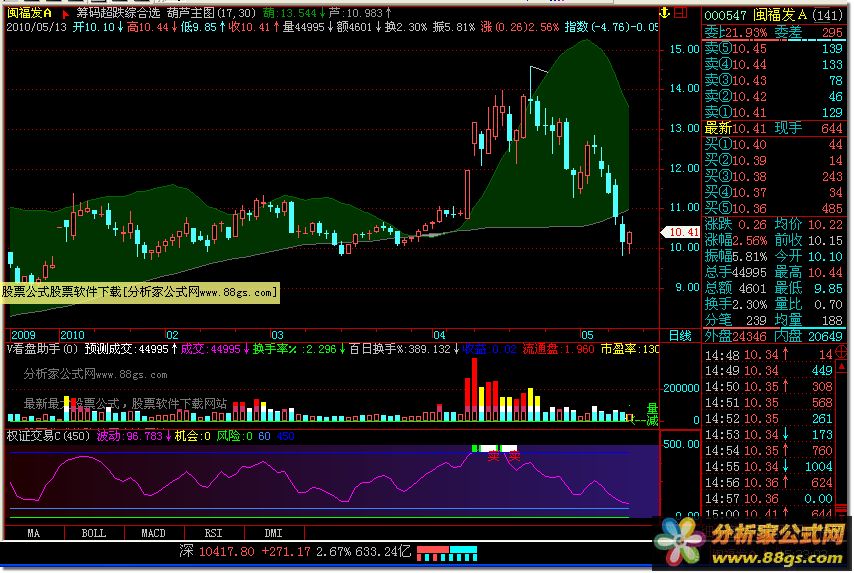Image resolution: width=854 pixels, height=573 pixels.
Task: Select the 卖③ 10.43 order row
Action: click(x=773, y=81)
